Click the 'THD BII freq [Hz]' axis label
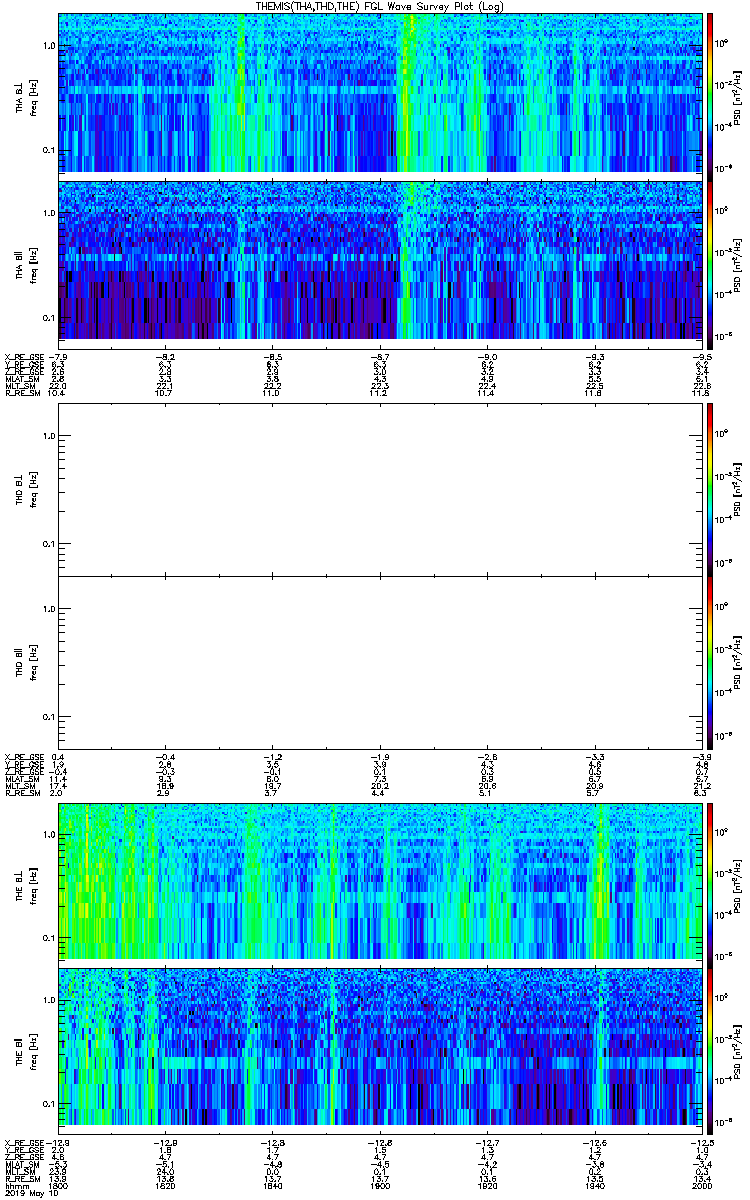This screenshot has width=750, height=1200. 26,662
